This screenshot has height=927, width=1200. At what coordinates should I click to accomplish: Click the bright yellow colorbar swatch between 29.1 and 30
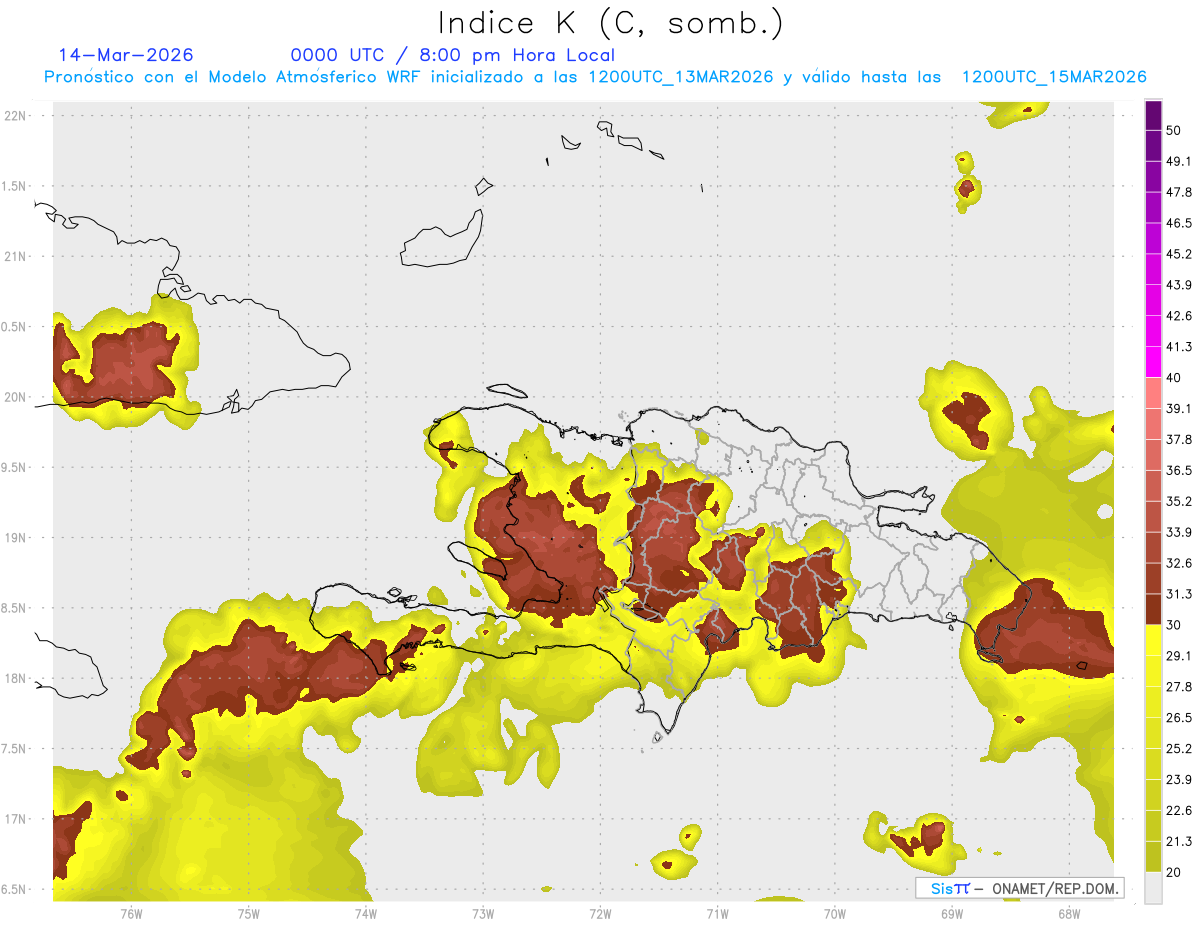point(1153,640)
